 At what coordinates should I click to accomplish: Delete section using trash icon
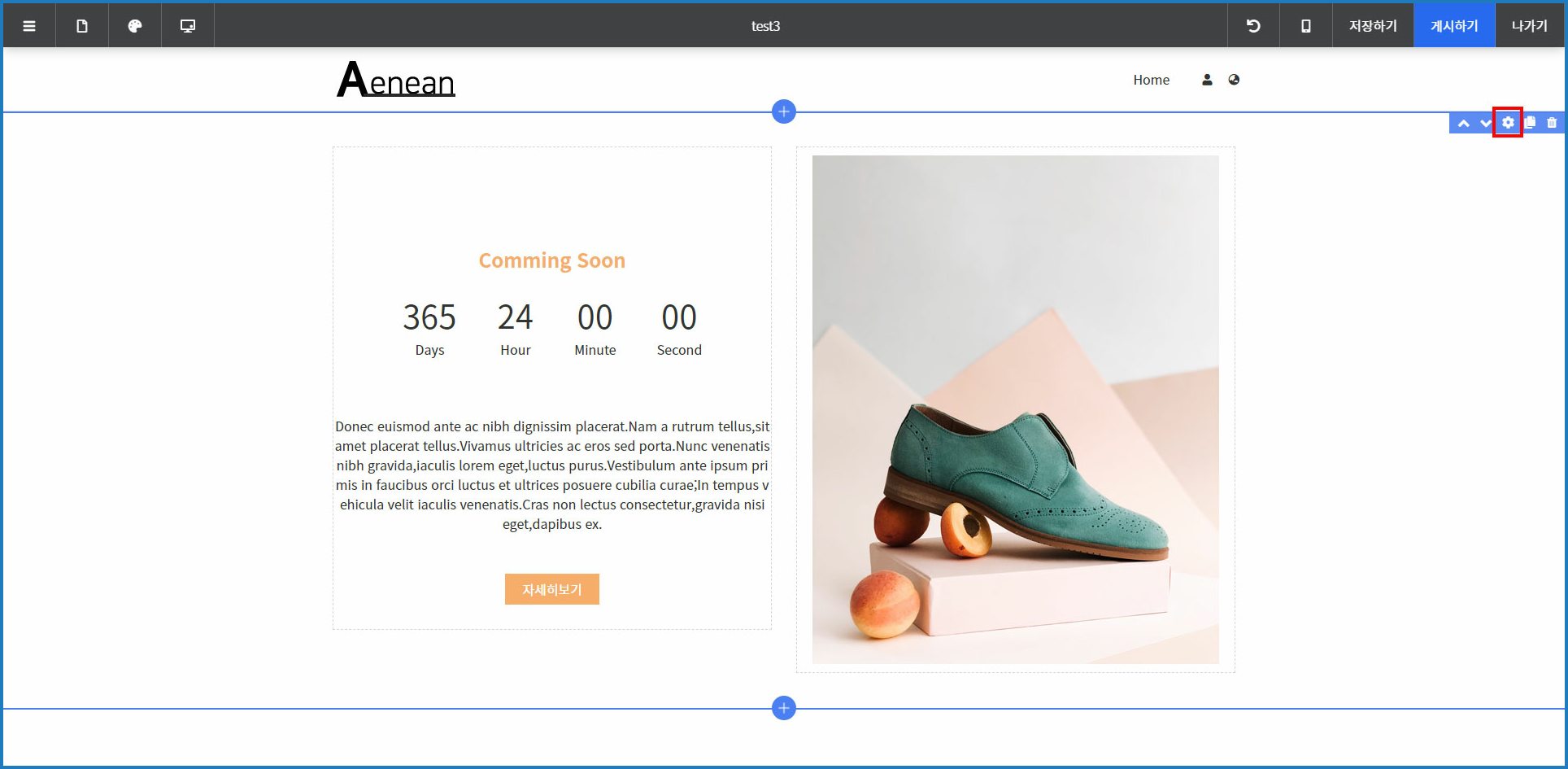[1552, 123]
